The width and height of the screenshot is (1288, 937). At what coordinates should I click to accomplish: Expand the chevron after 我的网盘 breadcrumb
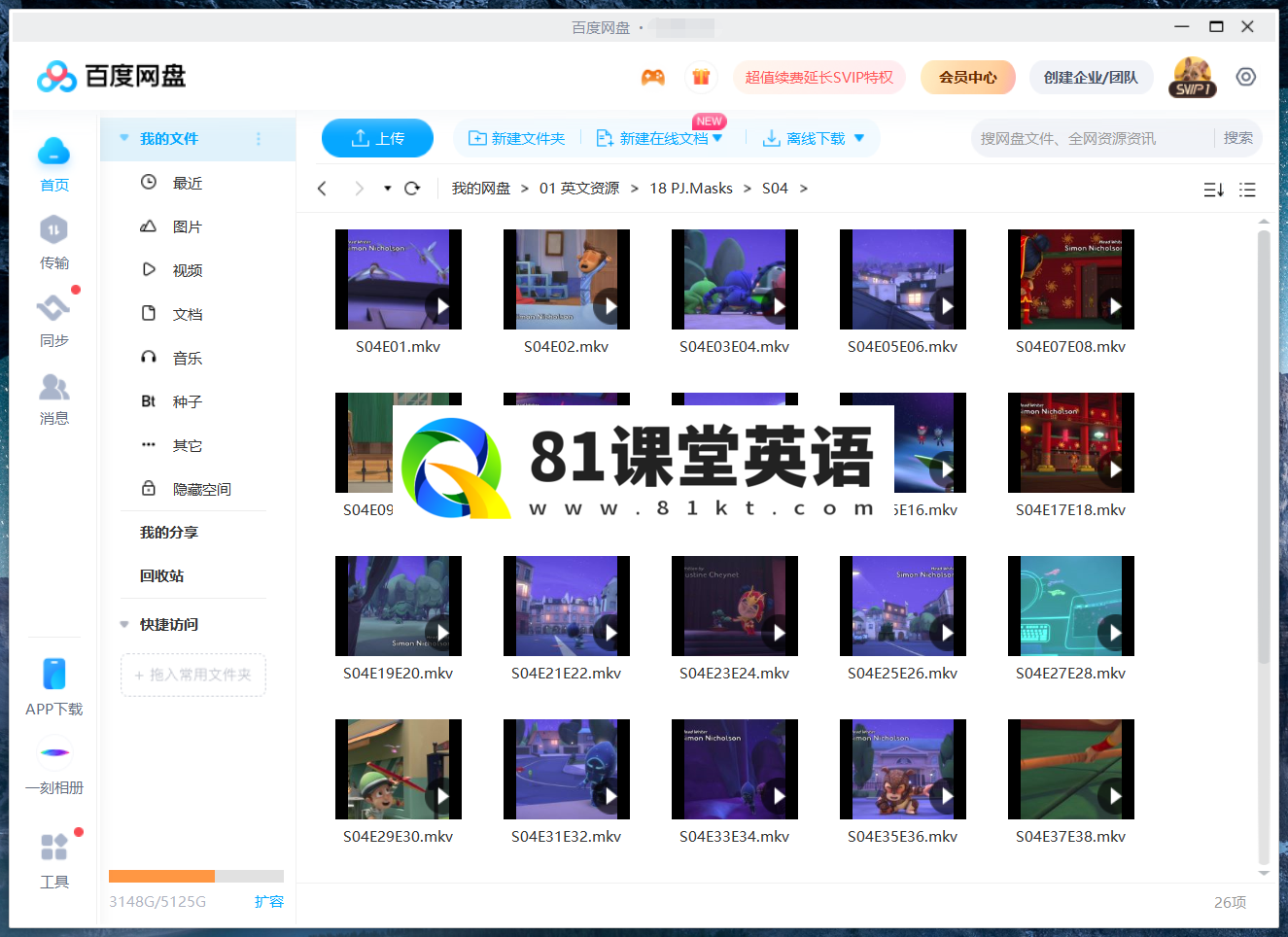(x=525, y=189)
